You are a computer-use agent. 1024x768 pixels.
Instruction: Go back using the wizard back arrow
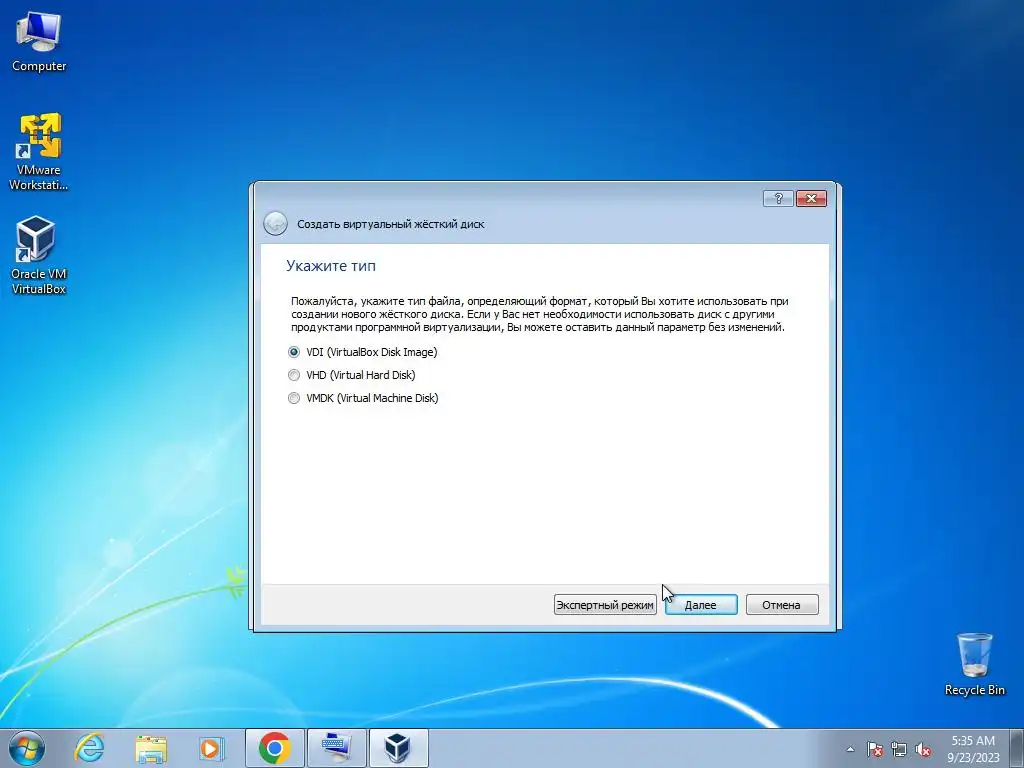(275, 223)
